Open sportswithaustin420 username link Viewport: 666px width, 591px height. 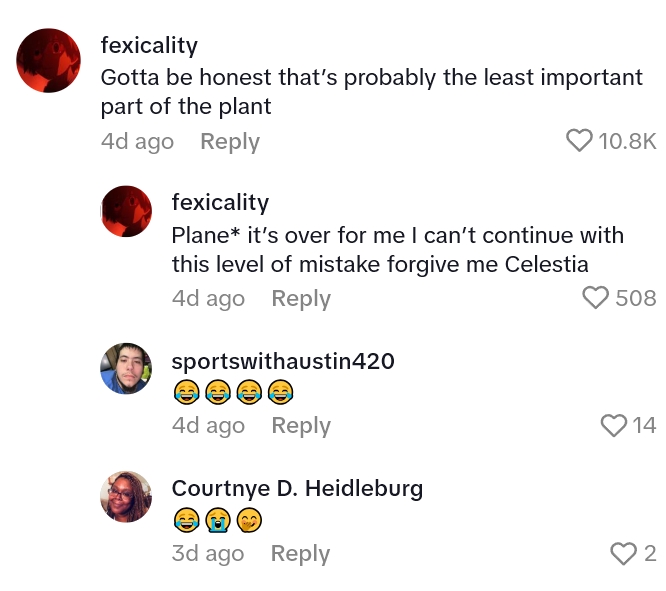click(x=283, y=361)
